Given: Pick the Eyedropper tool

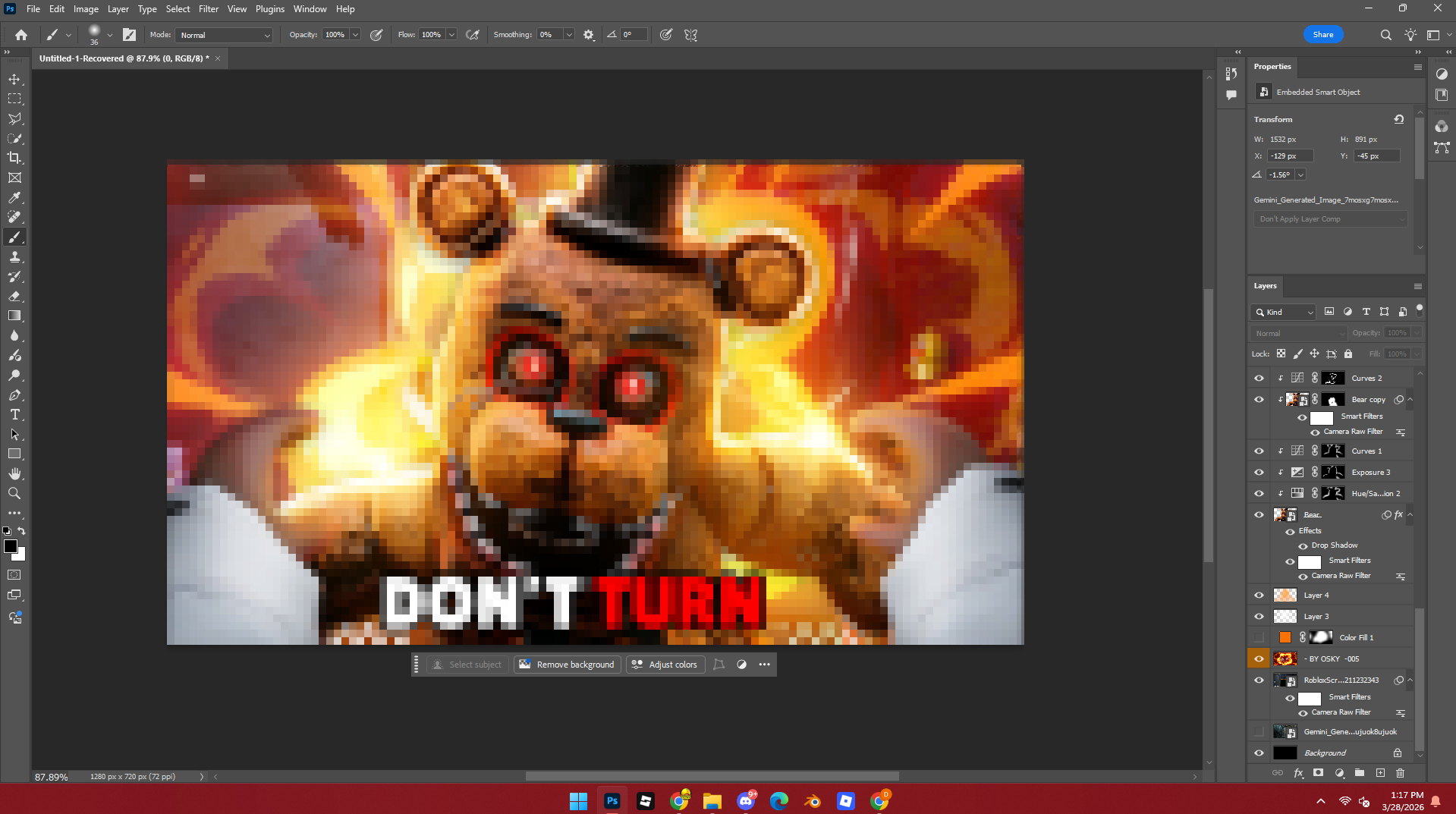Looking at the screenshot, I should 14,197.
